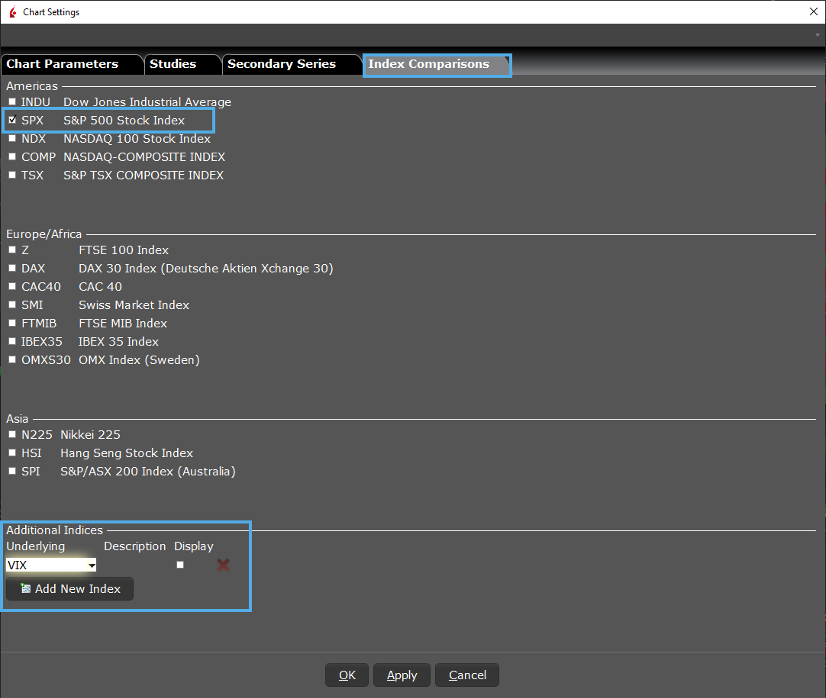Image resolution: width=826 pixels, height=698 pixels.
Task: Select the Index Comparisons tab
Action: tap(432, 64)
